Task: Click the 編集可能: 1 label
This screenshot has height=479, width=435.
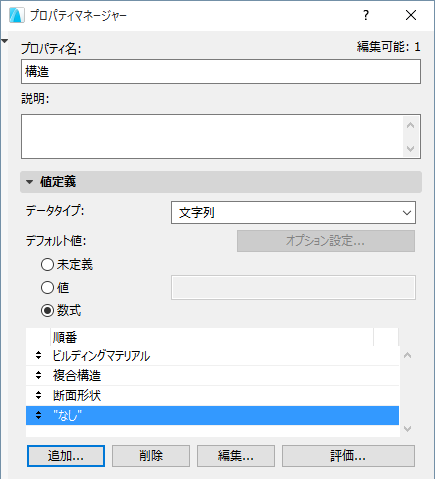Action: coord(389,47)
